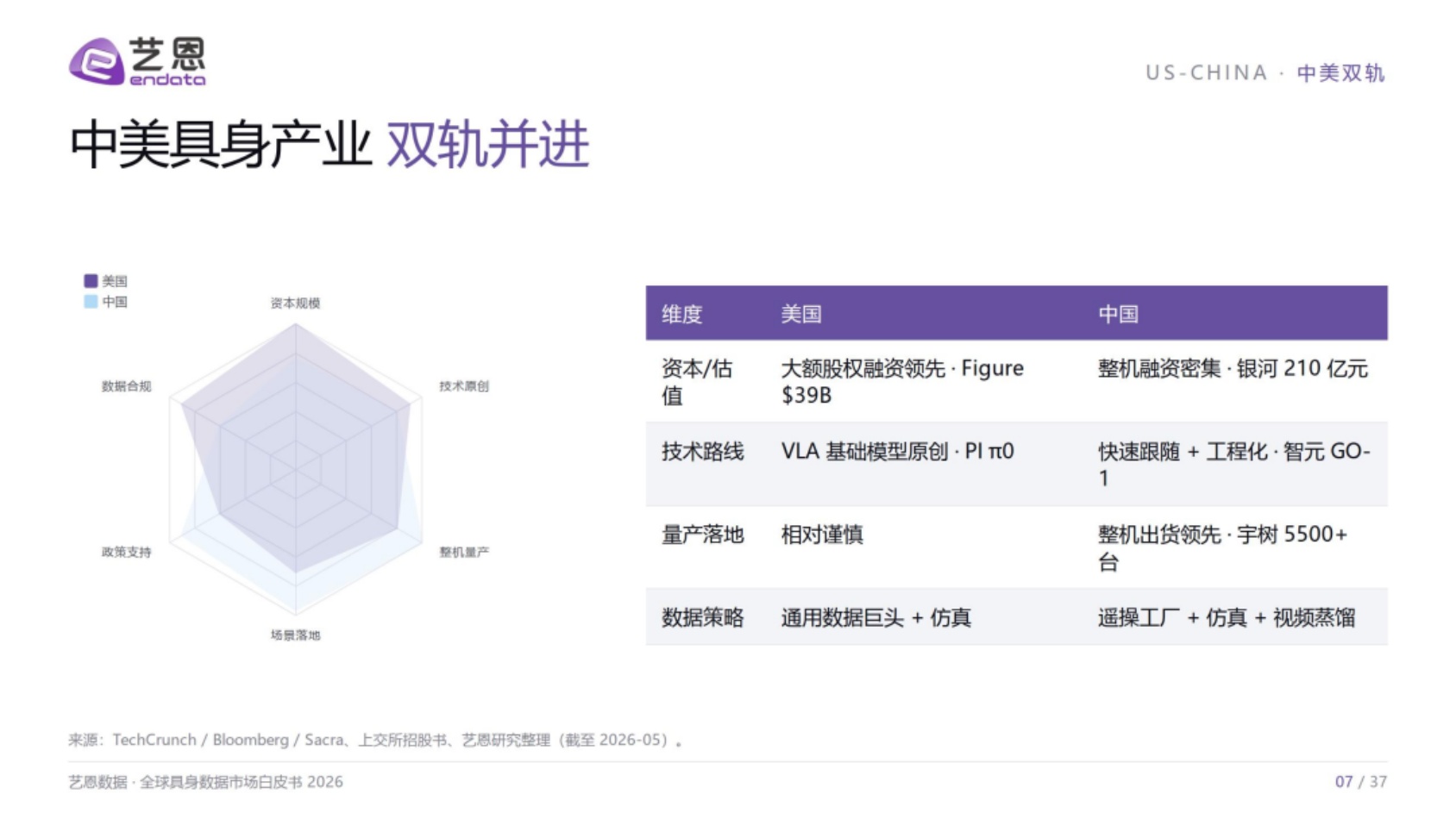
Task: Click the 资本规模 radar axis label
Action: 295,303
